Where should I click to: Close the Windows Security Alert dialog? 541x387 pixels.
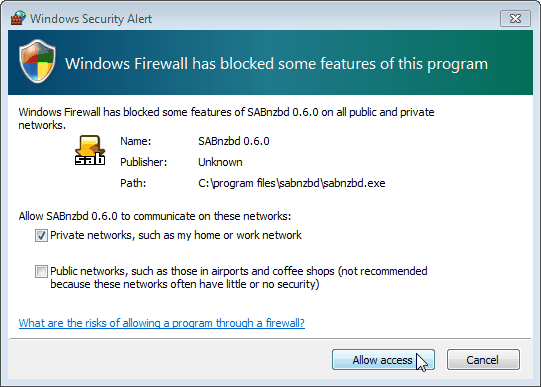(x=515, y=18)
